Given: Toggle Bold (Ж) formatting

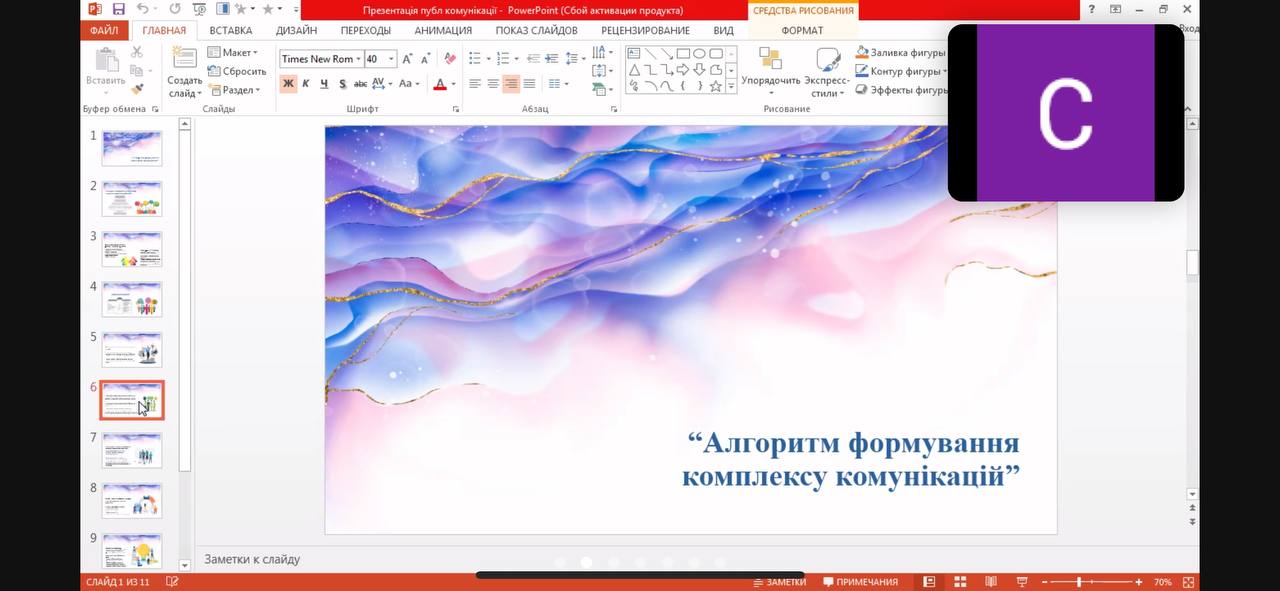Looking at the screenshot, I should click(288, 84).
